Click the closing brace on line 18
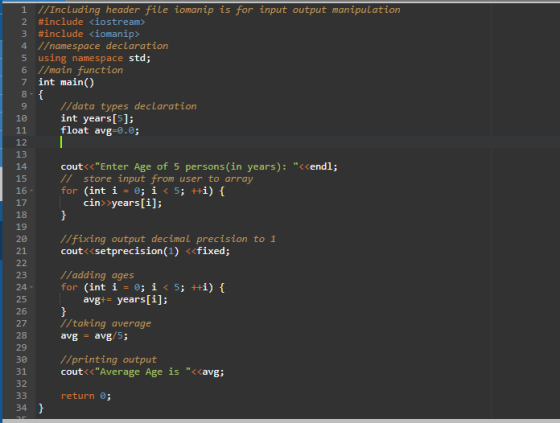The width and height of the screenshot is (560, 423). pos(64,215)
